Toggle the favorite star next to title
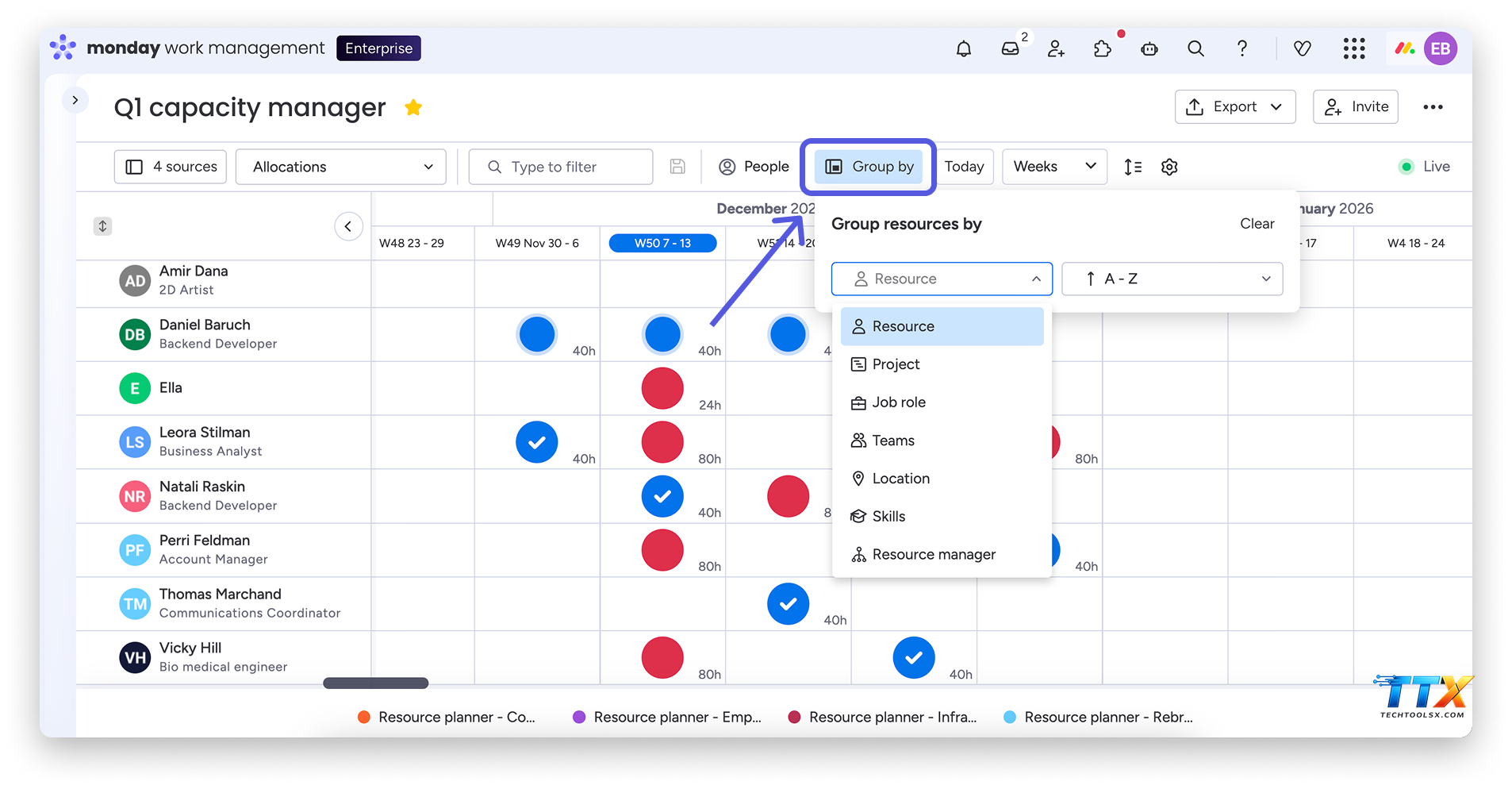 coord(413,107)
